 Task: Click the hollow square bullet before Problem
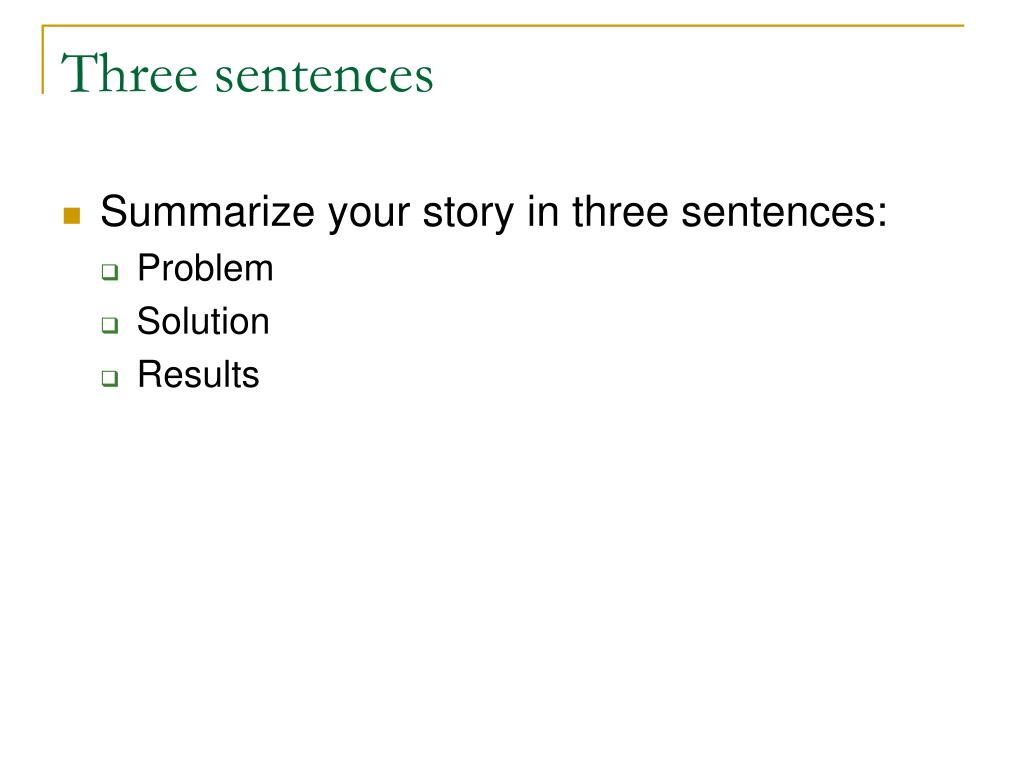110,272
